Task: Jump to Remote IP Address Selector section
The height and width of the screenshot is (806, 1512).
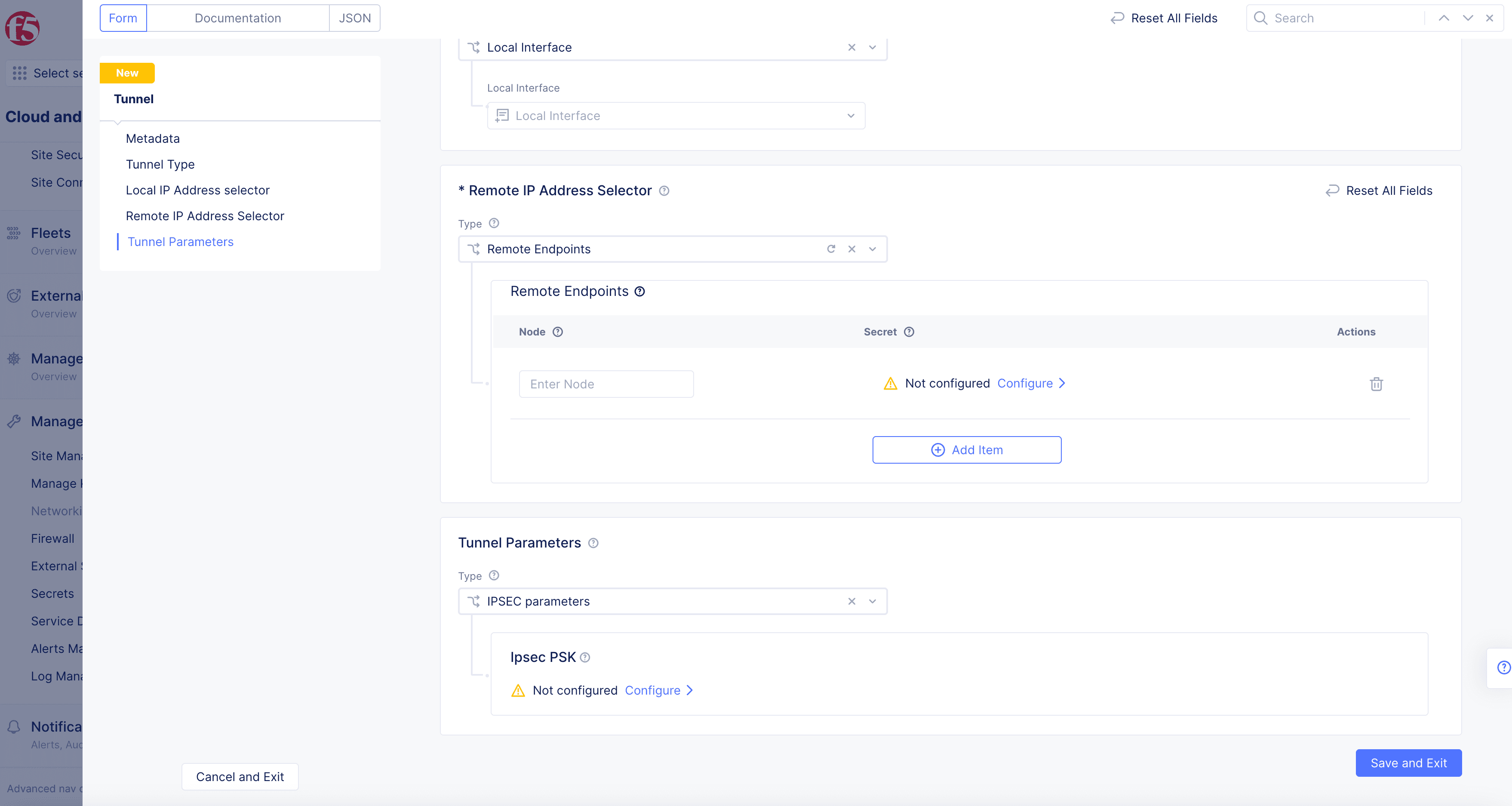Action: tap(205, 216)
